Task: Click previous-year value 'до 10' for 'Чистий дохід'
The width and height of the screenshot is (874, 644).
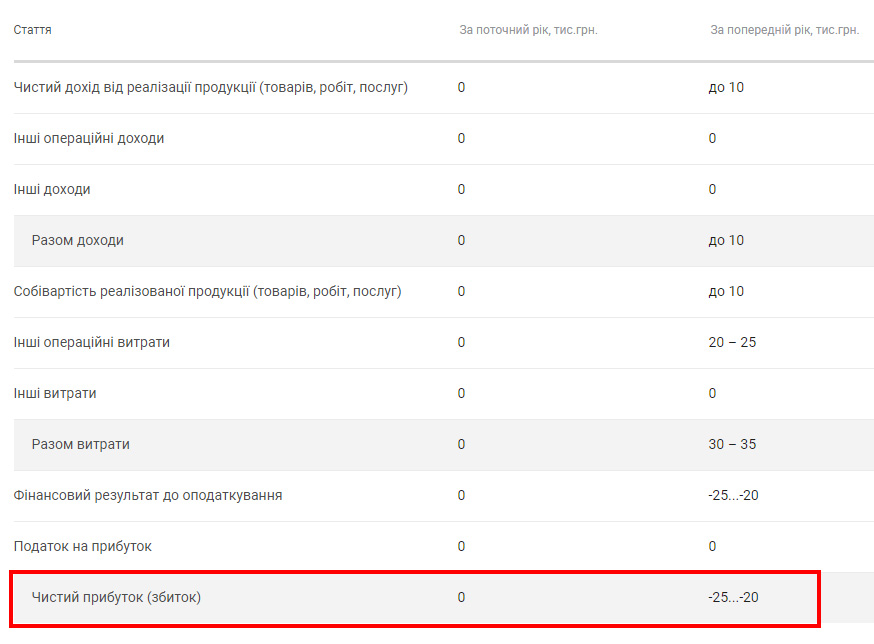Action: tap(726, 87)
